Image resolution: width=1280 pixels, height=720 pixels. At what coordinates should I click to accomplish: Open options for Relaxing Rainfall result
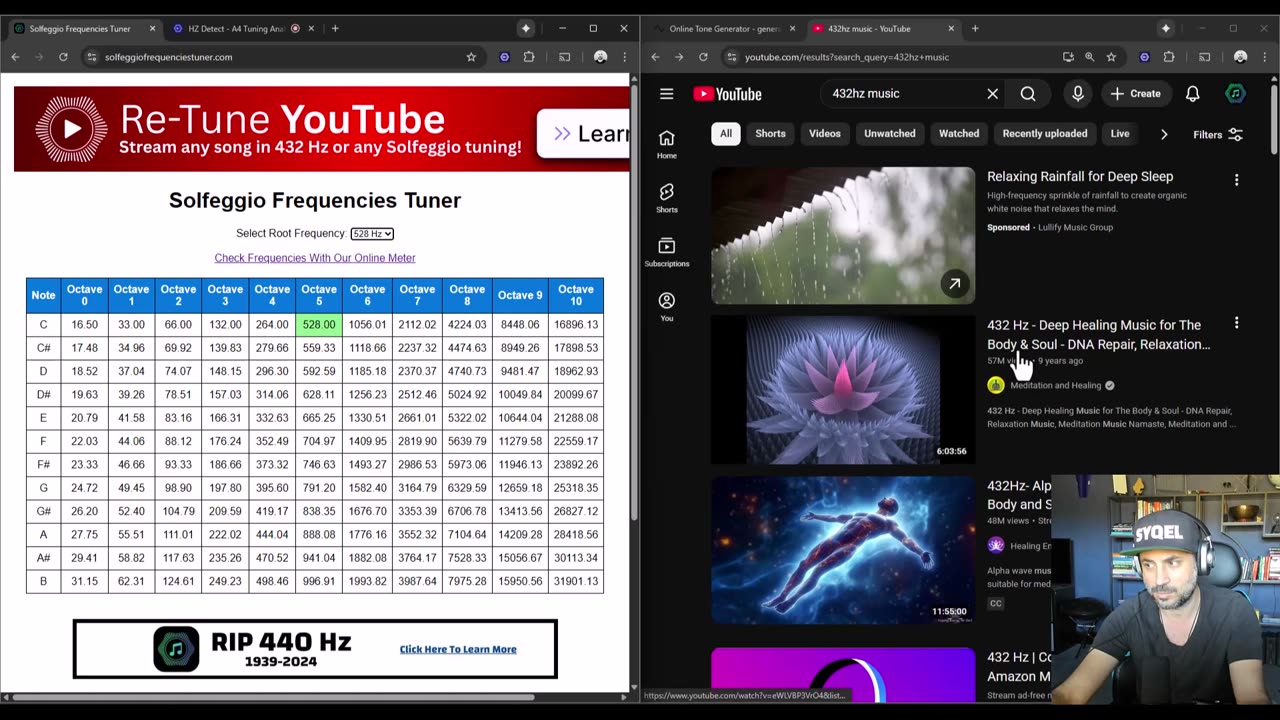(x=1236, y=180)
